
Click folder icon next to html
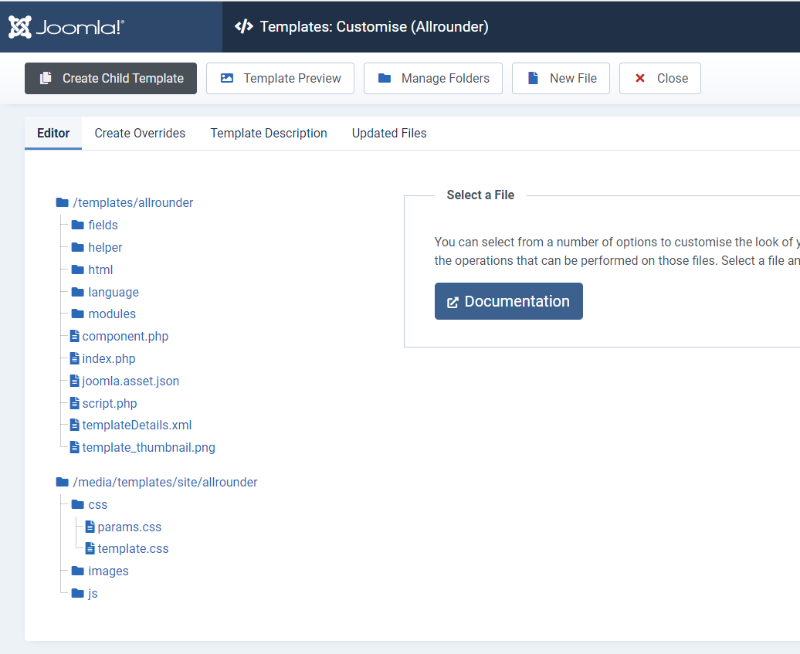78,269
